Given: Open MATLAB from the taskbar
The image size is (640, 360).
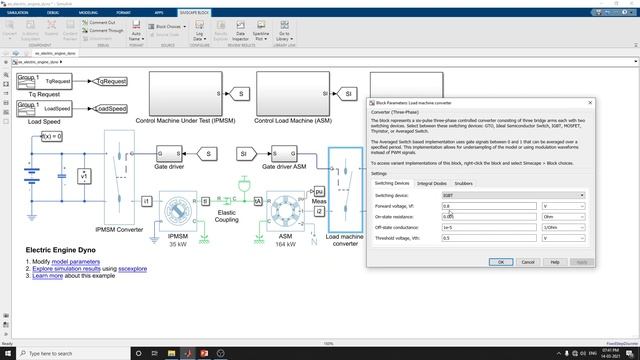Looking at the screenshot, I should [188, 353].
